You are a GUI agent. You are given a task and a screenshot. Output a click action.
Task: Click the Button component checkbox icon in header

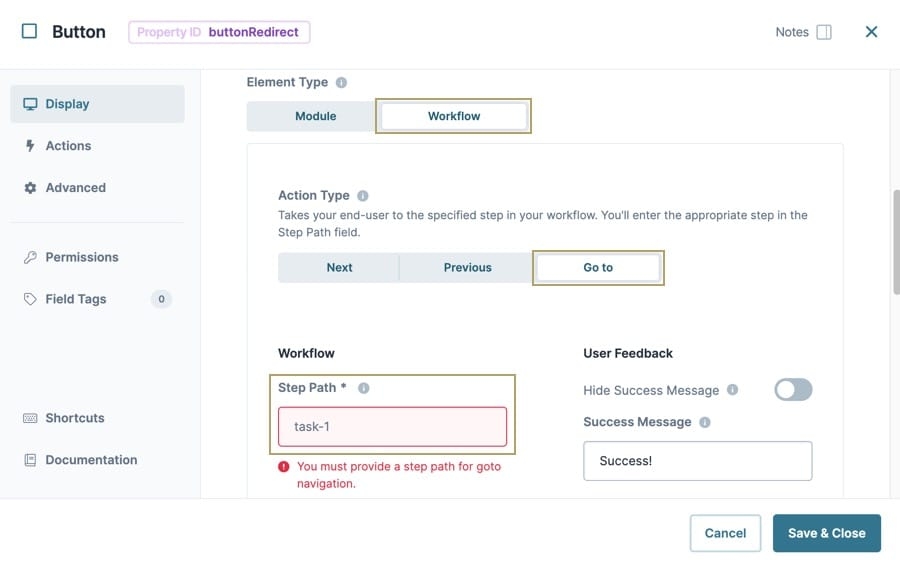29,31
